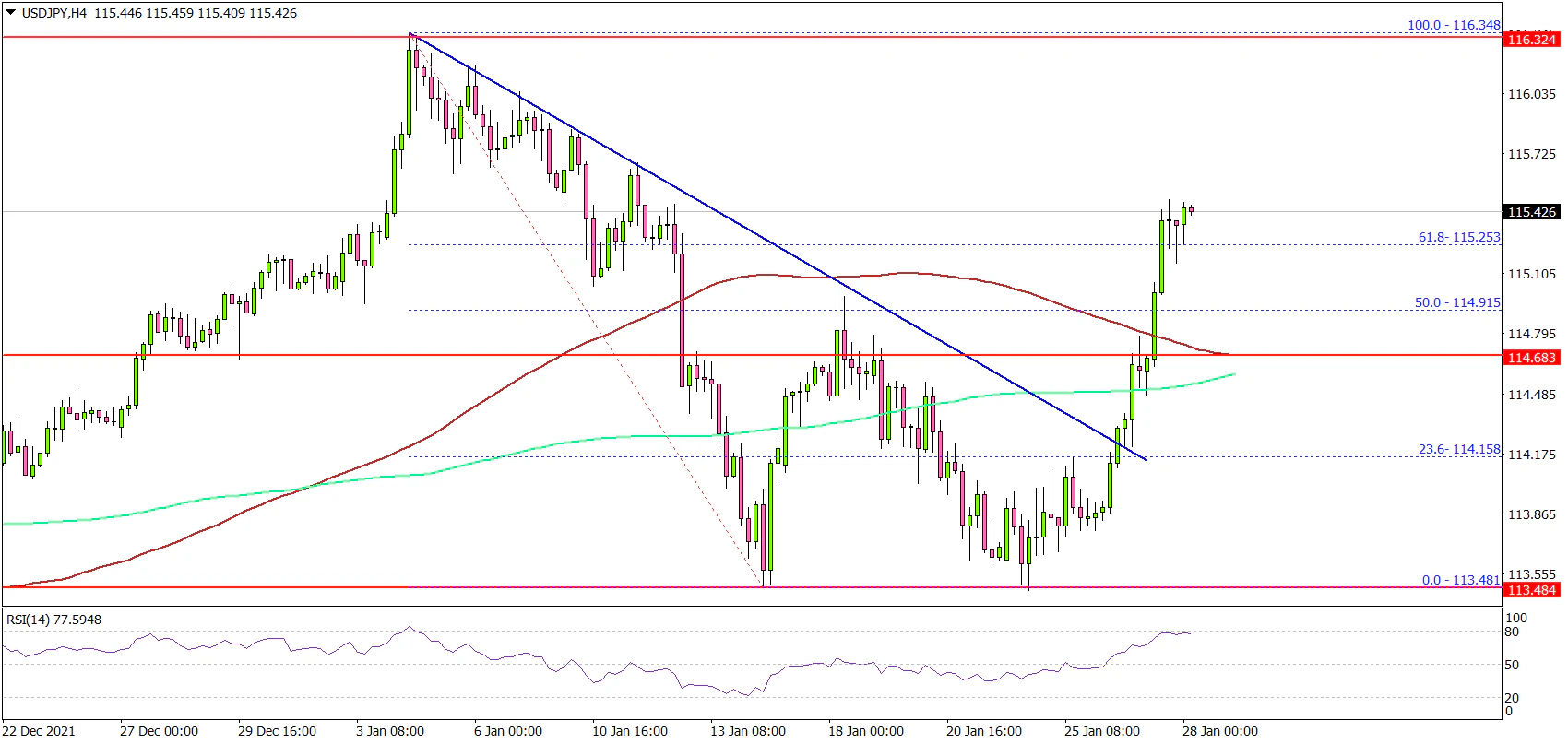This screenshot has width=1568, height=744.
Task: Click the 13 Jan 08:00 time label
Action: [x=748, y=731]
